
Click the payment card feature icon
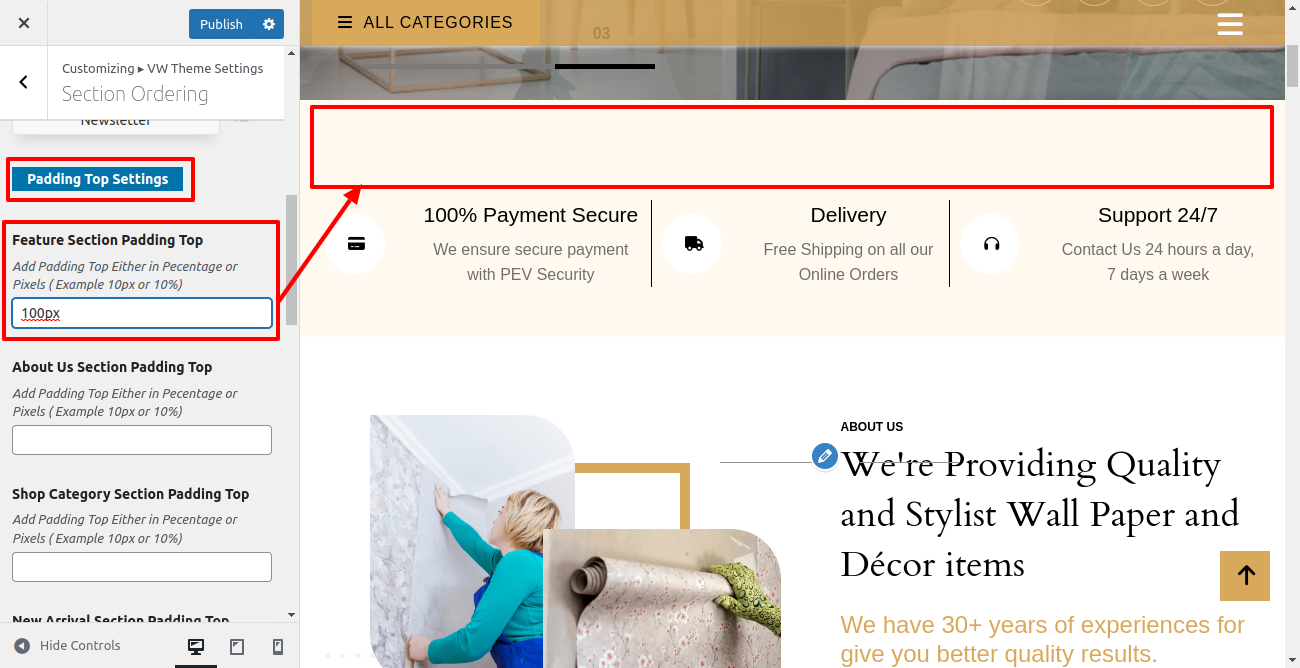[x=356, y=243]
